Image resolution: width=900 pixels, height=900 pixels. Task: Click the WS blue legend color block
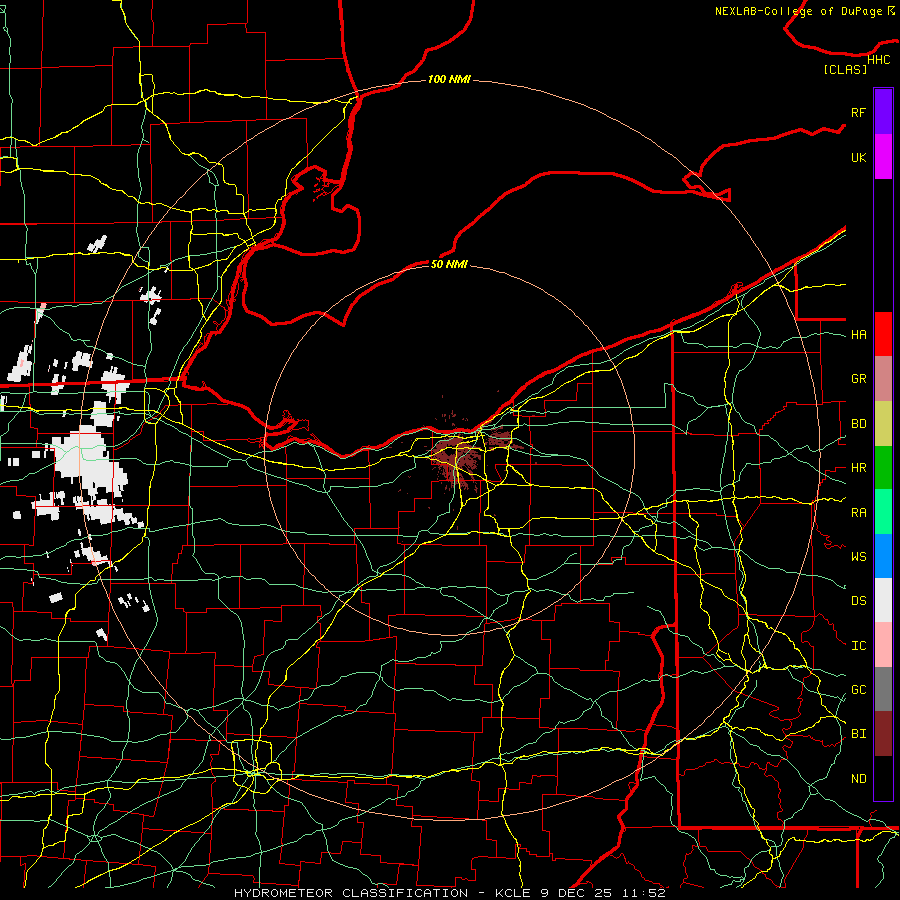coord(883,556)
